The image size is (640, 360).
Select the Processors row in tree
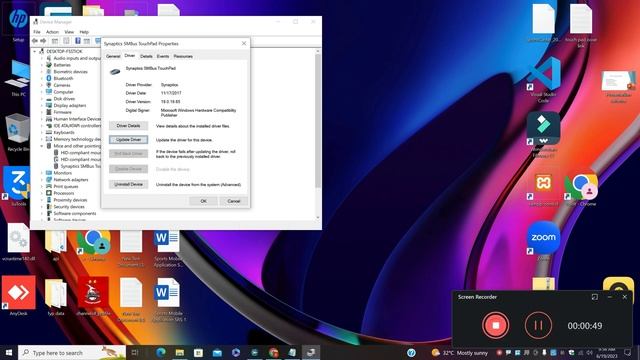click(64, 193)
